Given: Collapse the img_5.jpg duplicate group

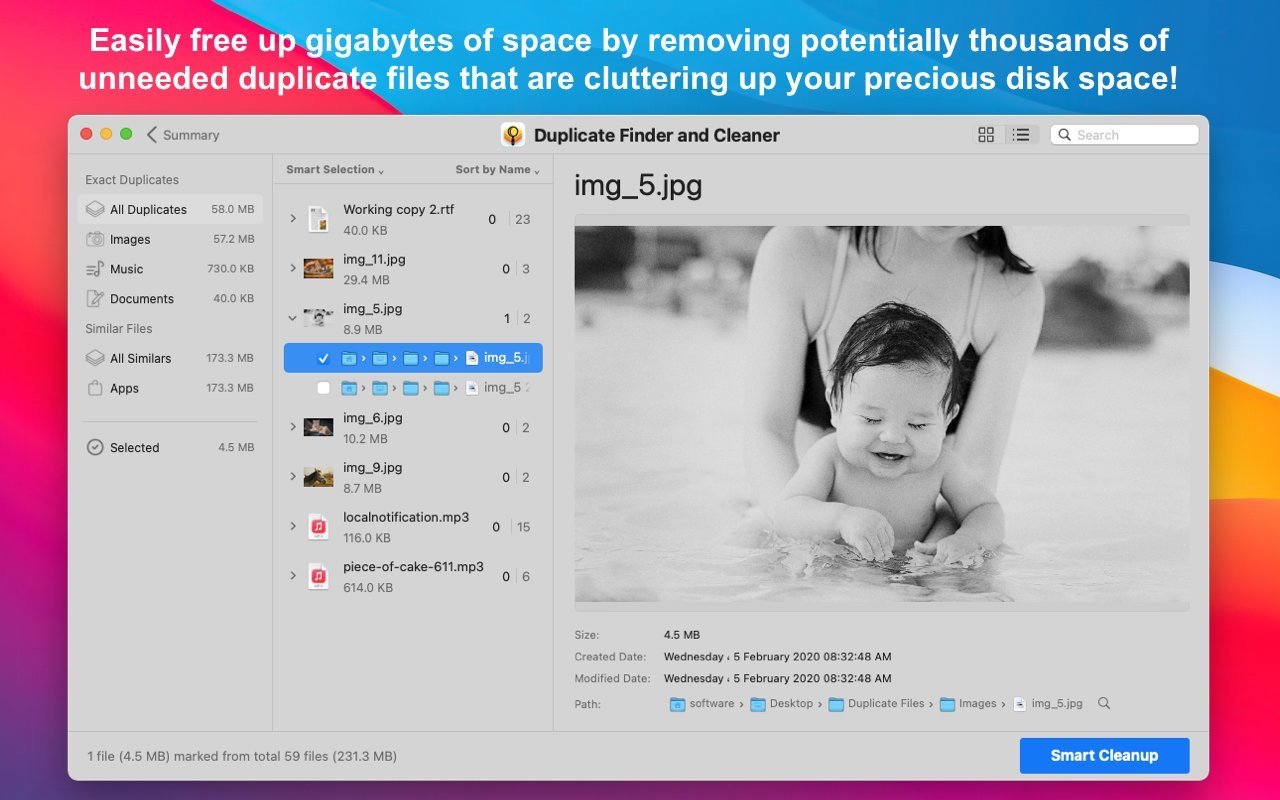Looking at the screenshot, I should point(293,319).
